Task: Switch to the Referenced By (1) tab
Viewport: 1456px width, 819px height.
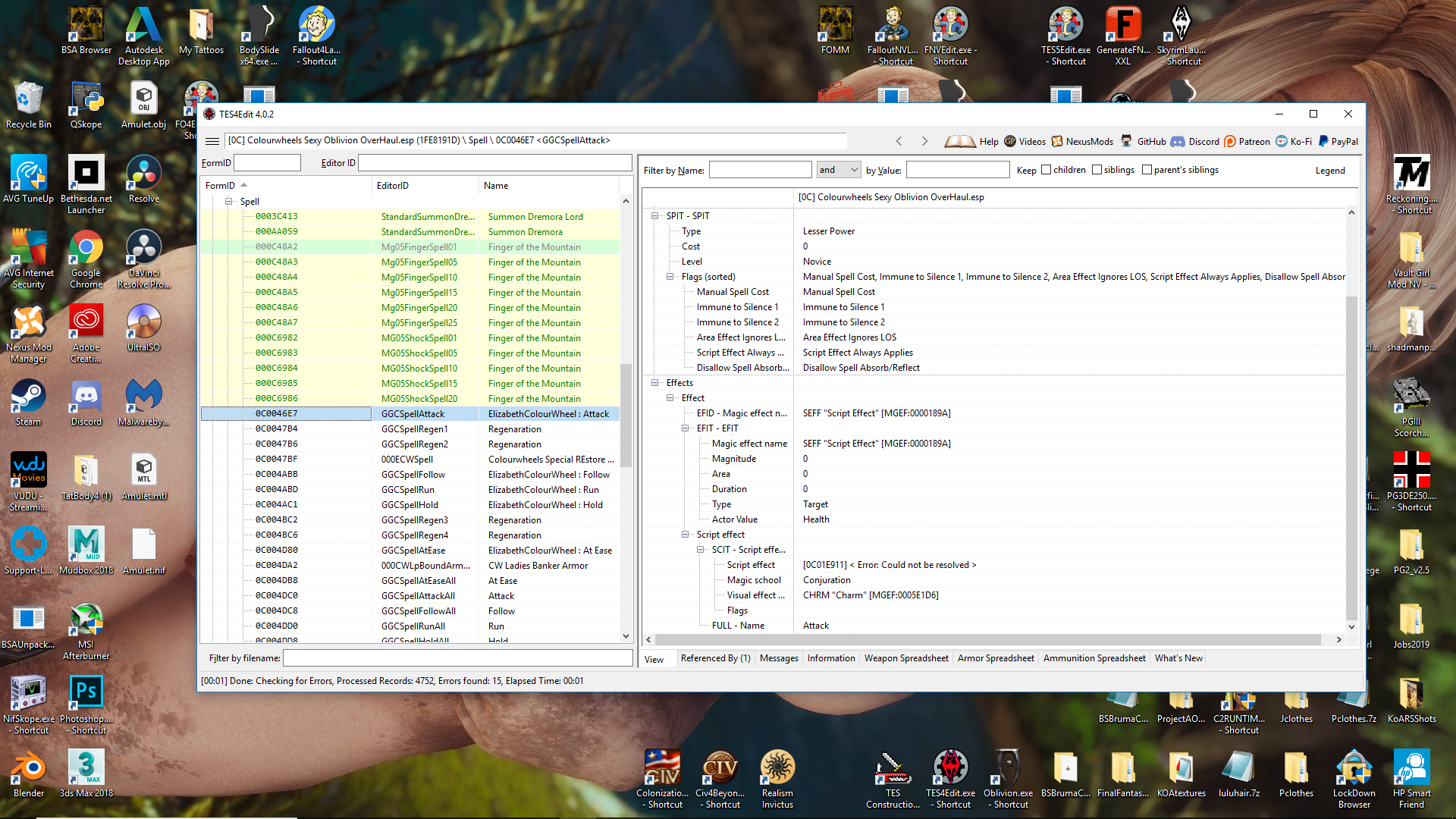Action: pyautogui.click(x=715, y=658)
